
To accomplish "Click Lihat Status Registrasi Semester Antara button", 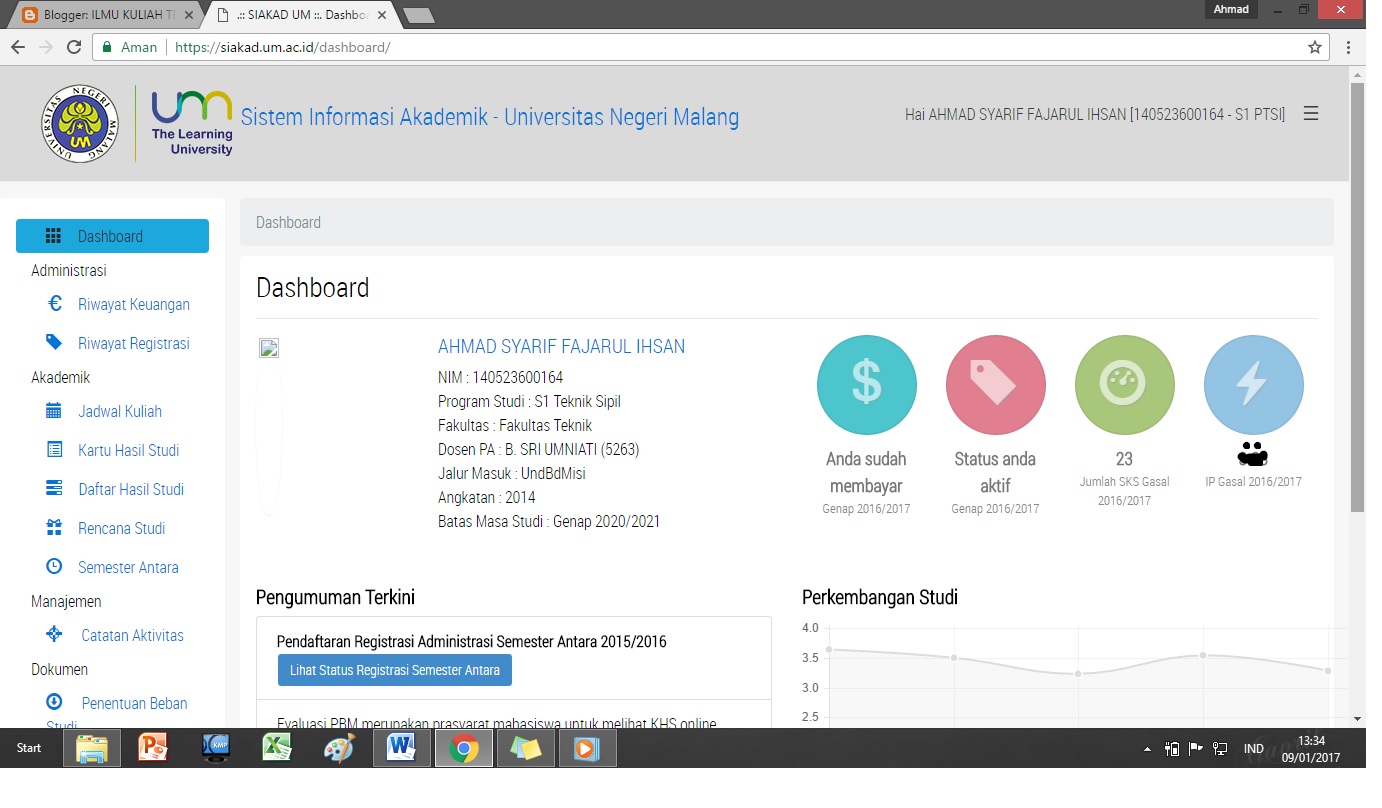I will [394, 670].
